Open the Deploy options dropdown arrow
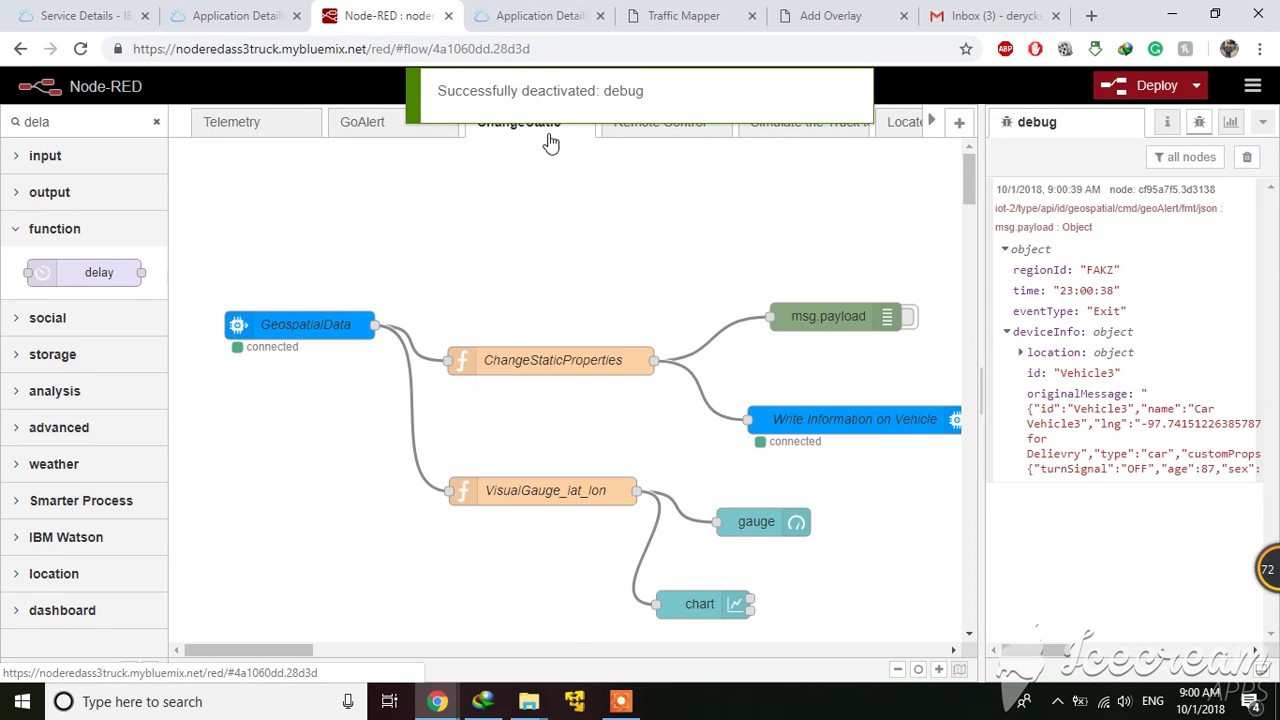This screenshot has width=1280, height=720. click(1196, 86)
